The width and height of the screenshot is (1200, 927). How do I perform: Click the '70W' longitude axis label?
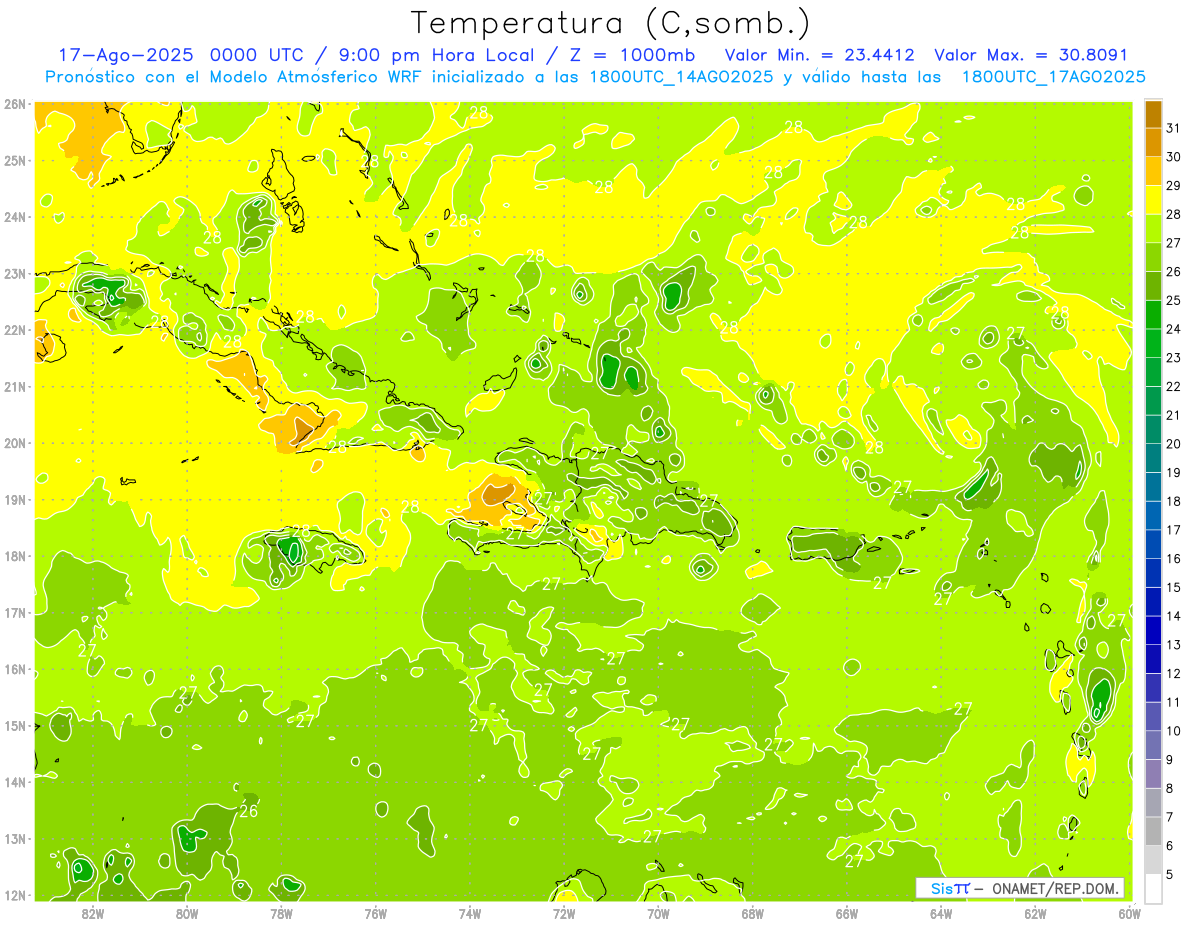pos(658,913)
